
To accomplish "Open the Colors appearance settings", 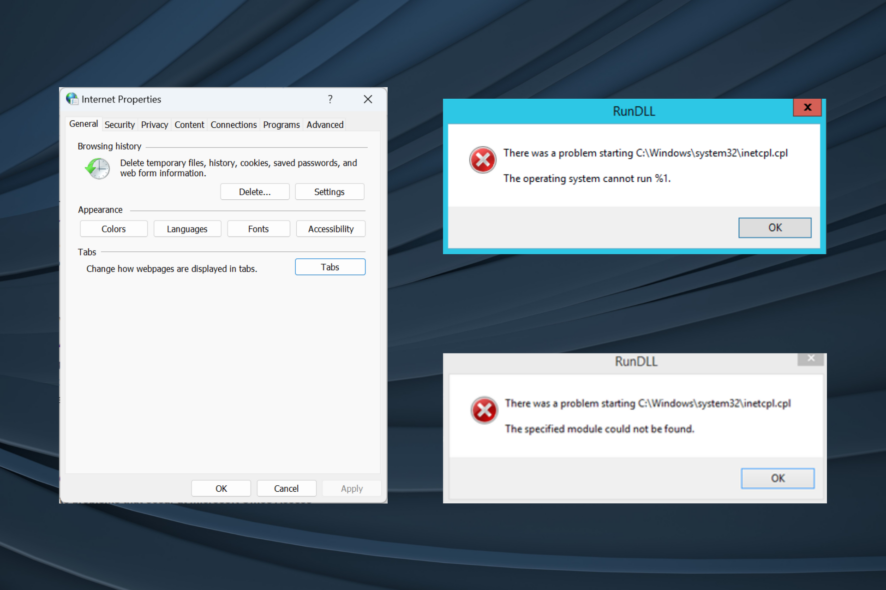I will pos(113,228).
